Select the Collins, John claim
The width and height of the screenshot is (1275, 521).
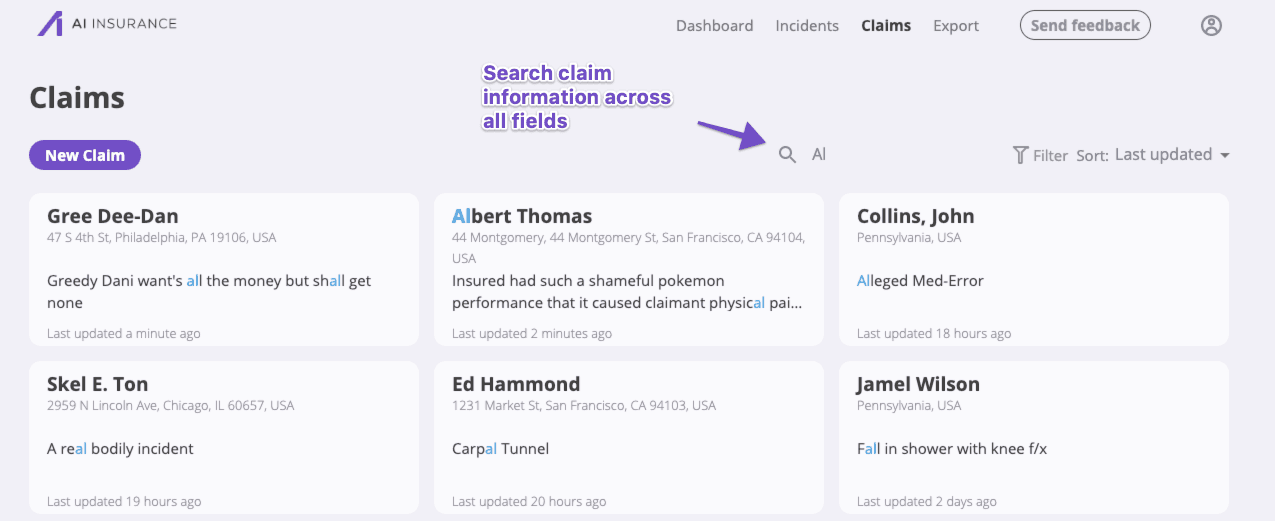click(1033, 269)
